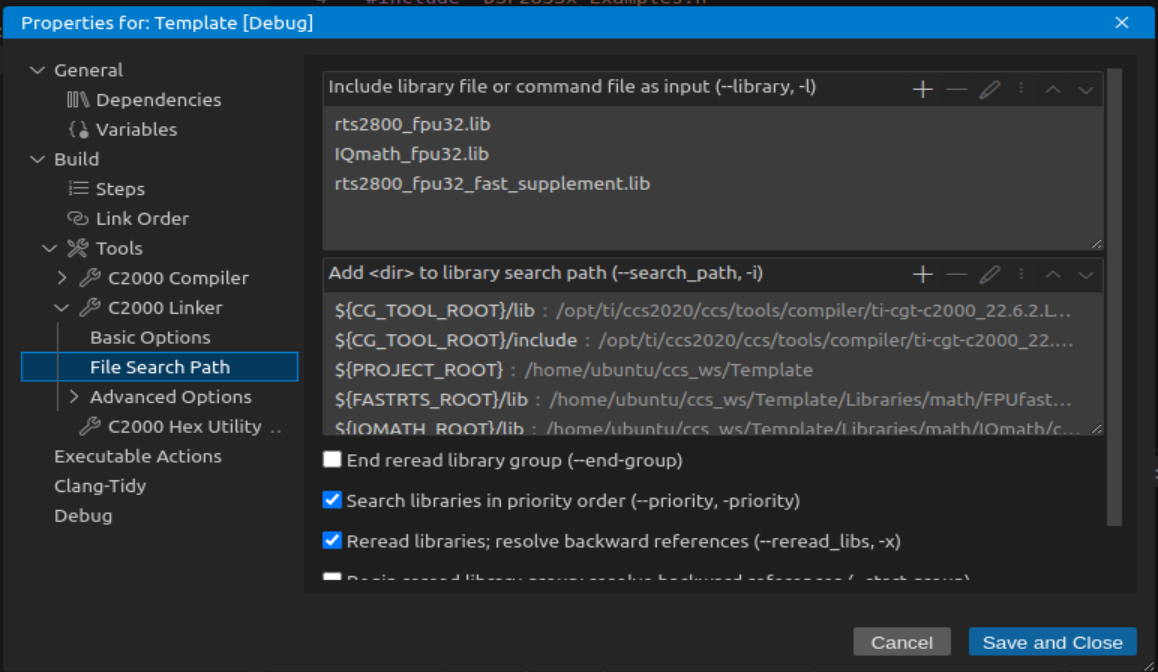
Task: Click the C2000 Compiler wrench icon
Action: (x=89, y=278)
